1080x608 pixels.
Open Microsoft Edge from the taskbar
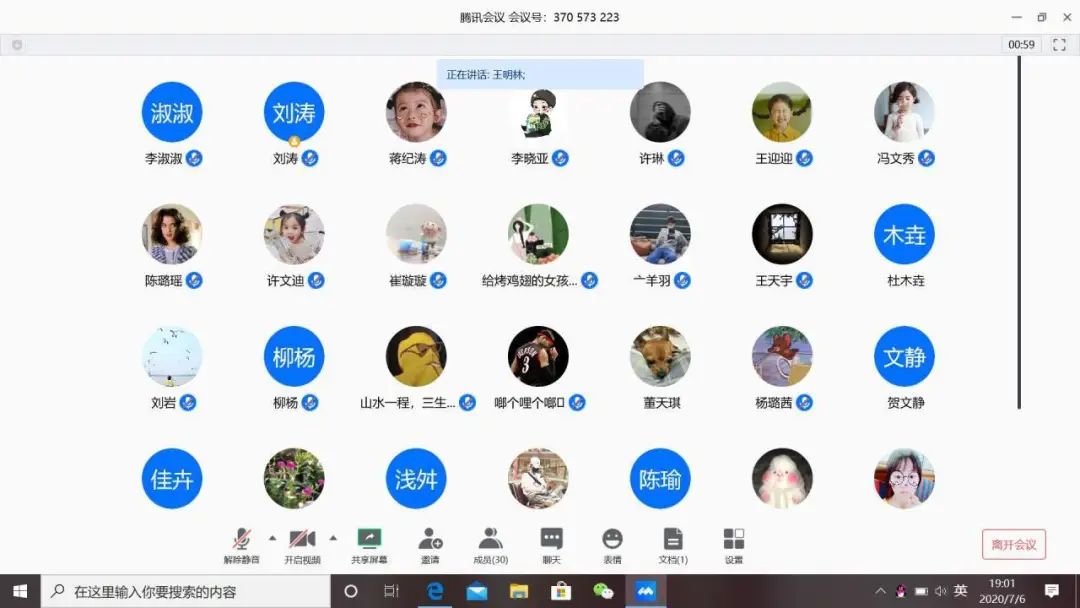[435, 591]
